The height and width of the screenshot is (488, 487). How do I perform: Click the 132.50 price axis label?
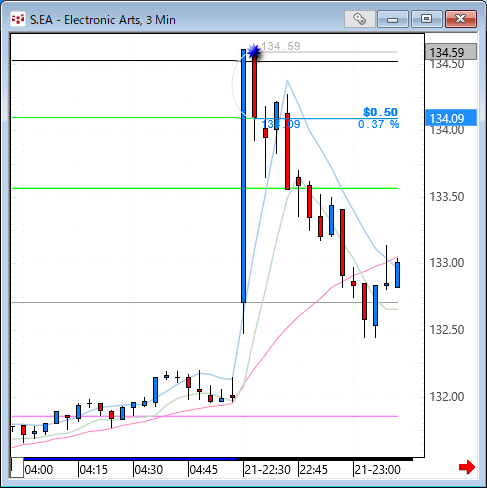coord(447,330)
